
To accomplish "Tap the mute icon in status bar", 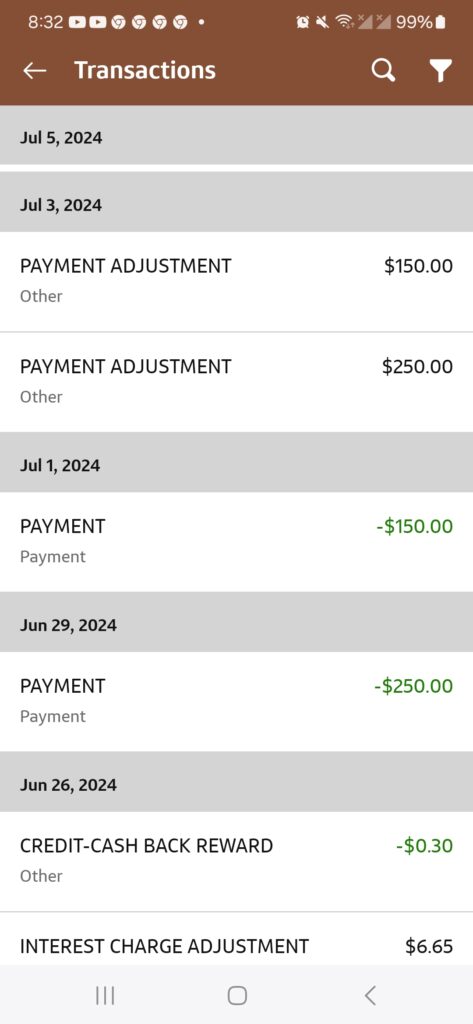I will [322, 22].
